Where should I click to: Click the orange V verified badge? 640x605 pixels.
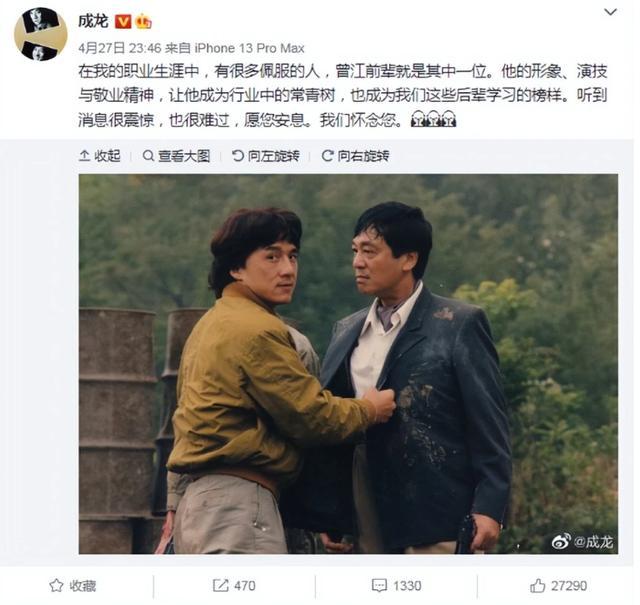point(123,22)
